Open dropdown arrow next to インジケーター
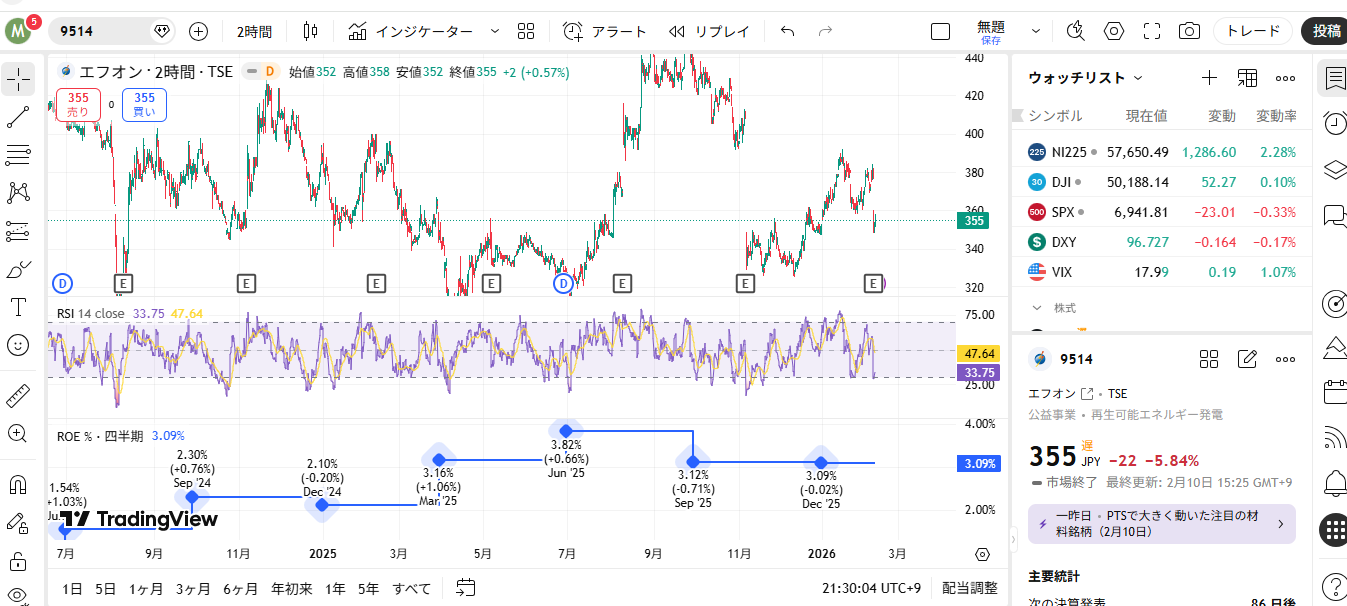 pos(494,31)
